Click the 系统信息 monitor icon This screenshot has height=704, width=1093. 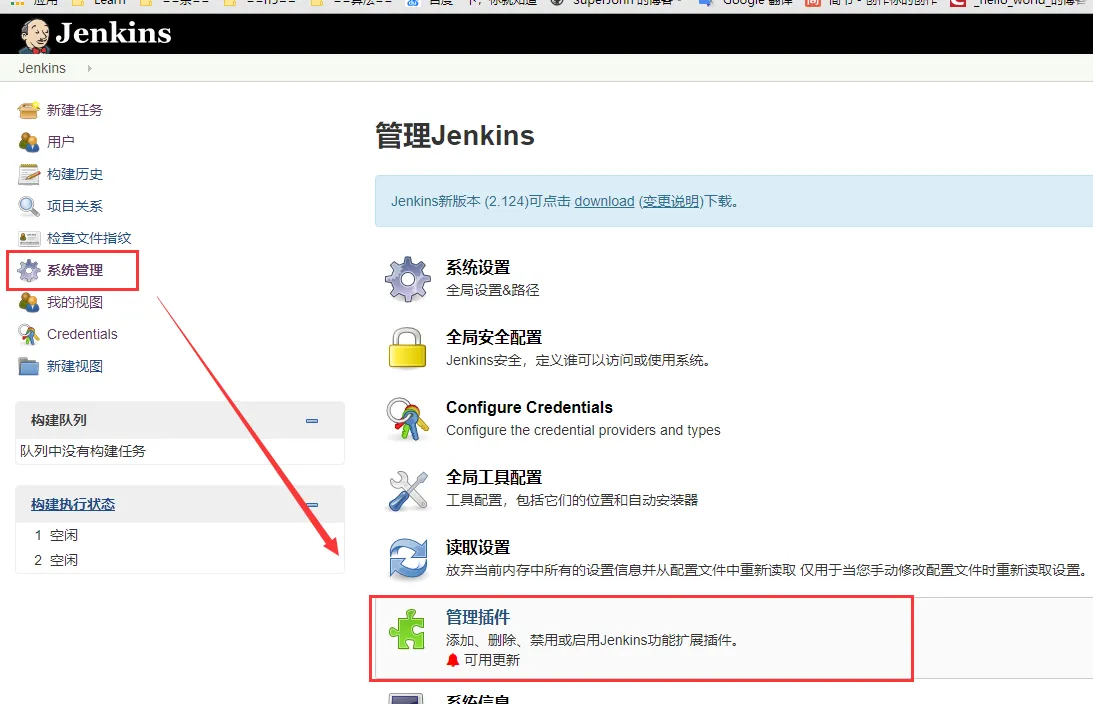click(x=406, y=698)
